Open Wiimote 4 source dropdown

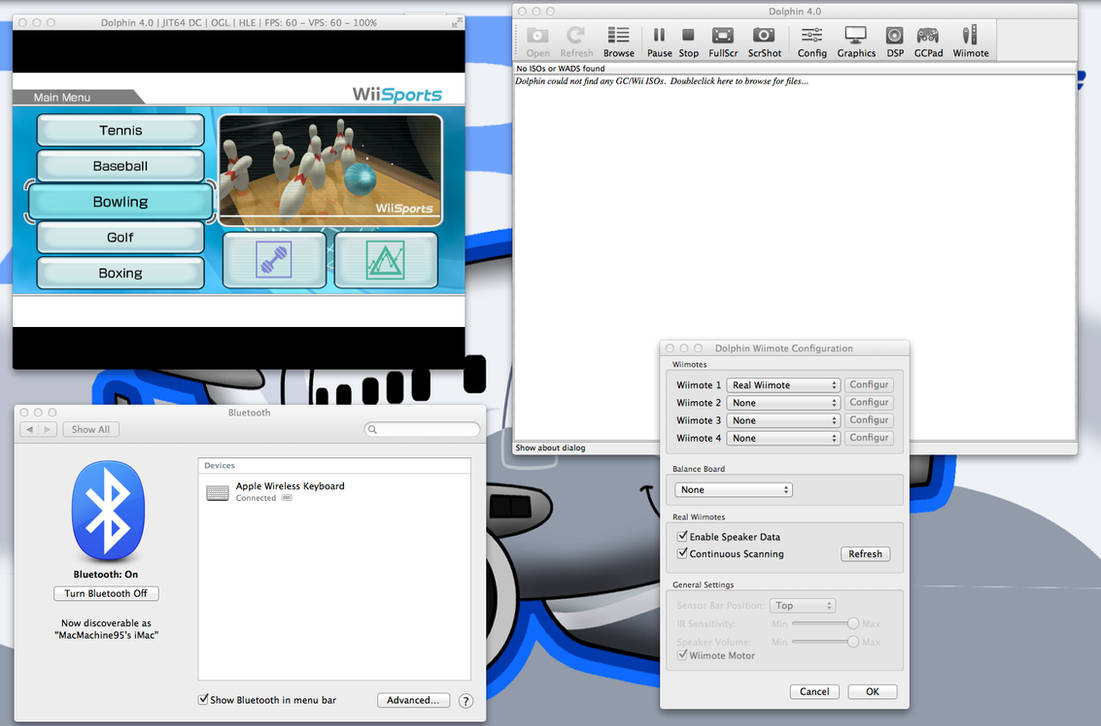pos(783,438)
